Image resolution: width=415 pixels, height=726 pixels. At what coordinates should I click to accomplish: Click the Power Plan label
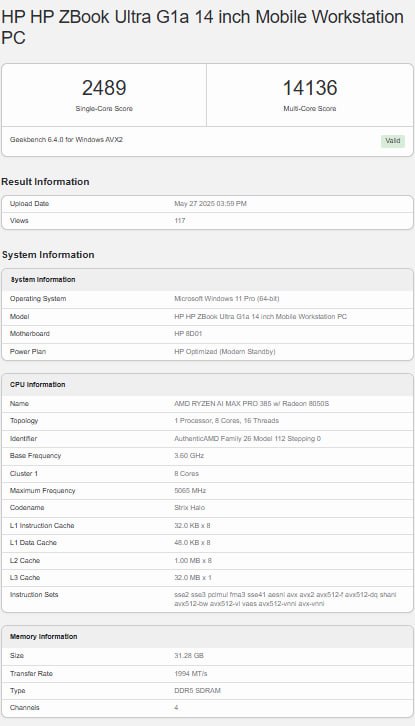coord(28,352)
